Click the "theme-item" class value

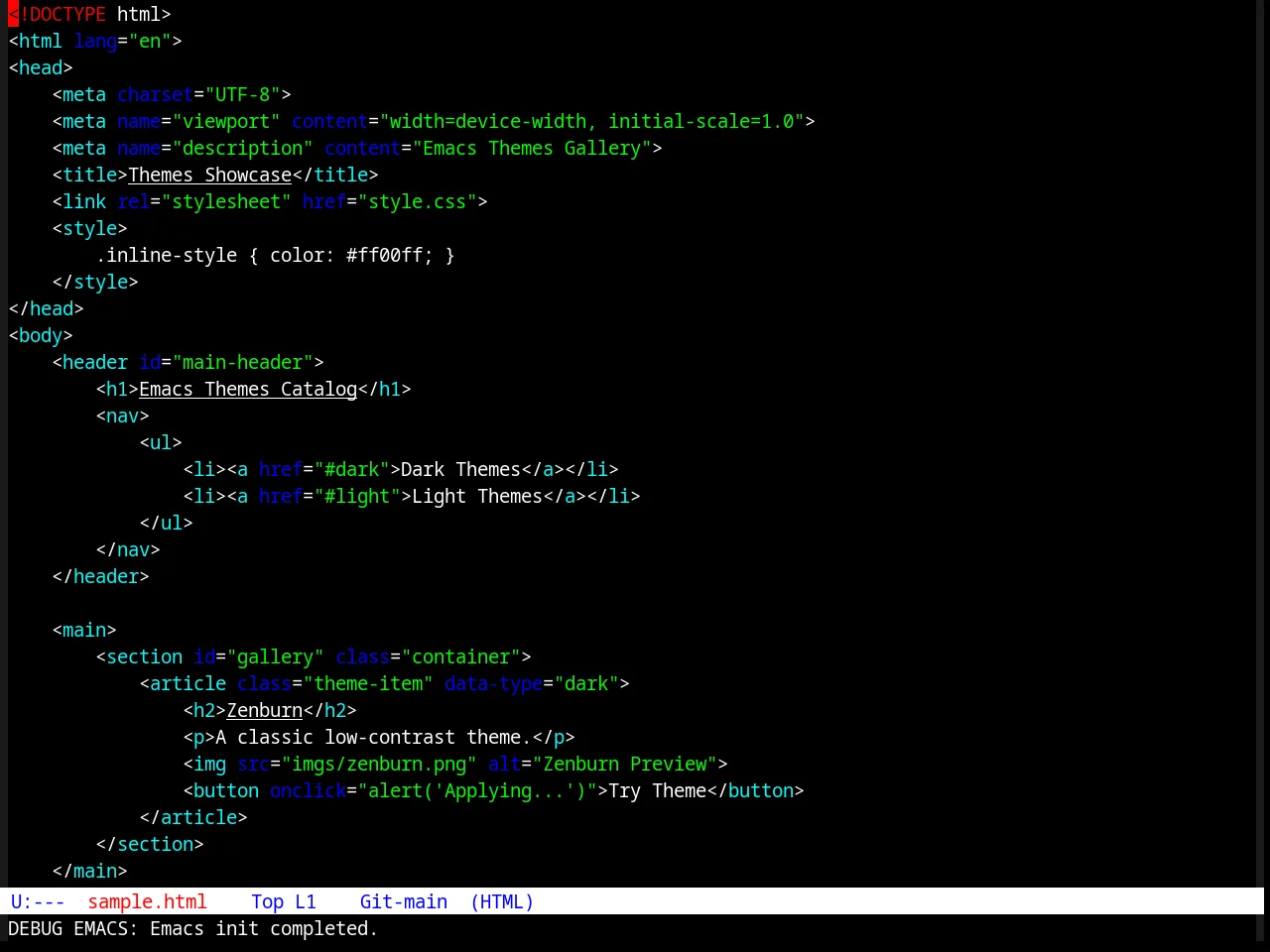click(368, 683)
